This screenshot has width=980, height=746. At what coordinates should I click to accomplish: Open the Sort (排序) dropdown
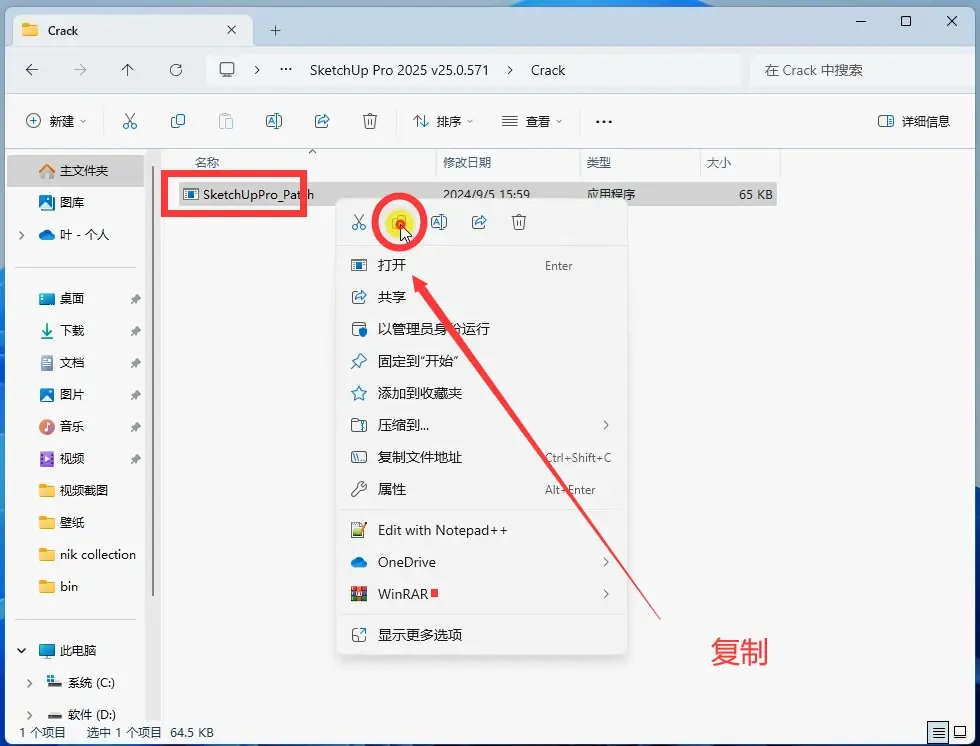[443, 121]
